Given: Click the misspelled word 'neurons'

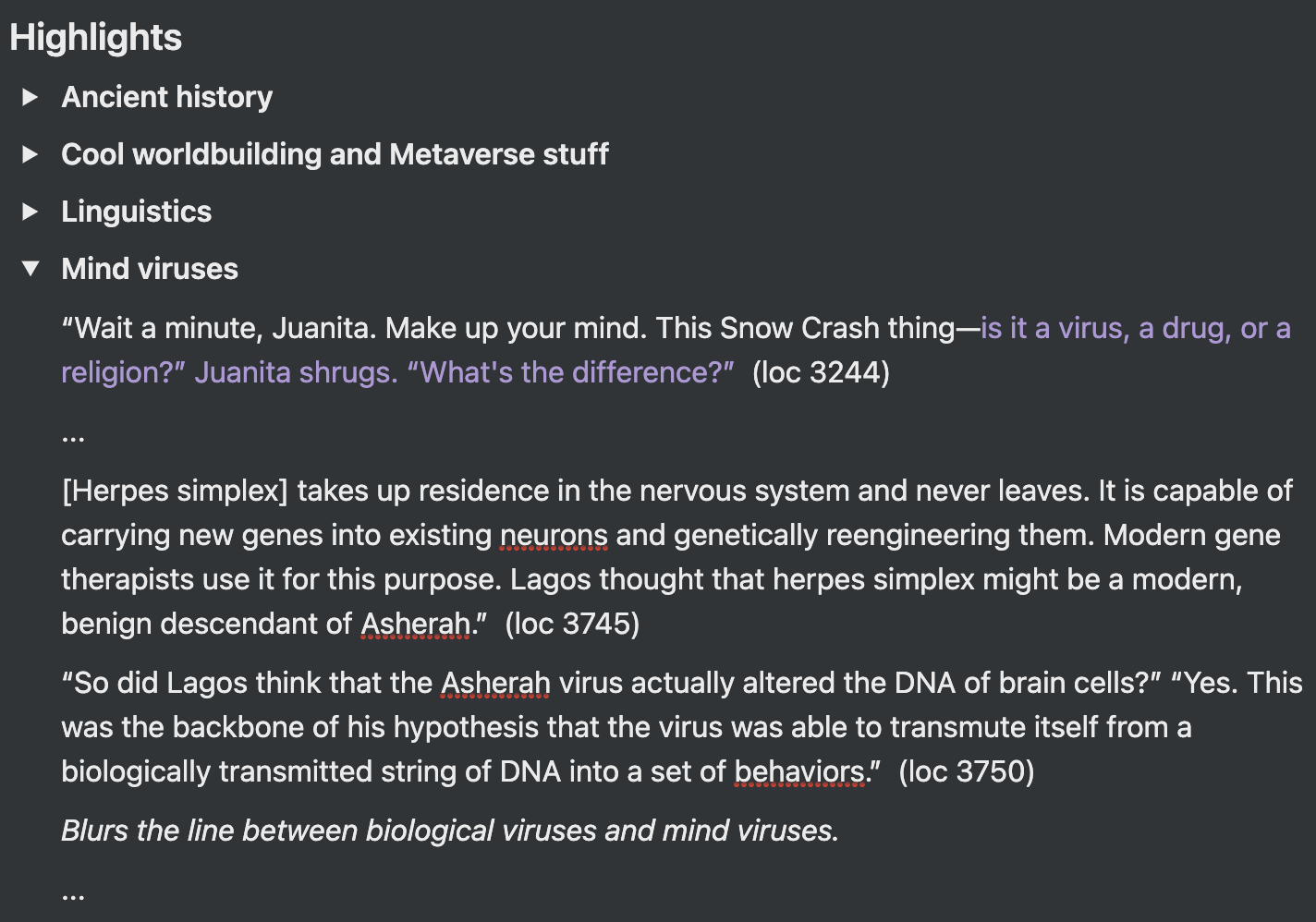Looking at the screenshot, I should tap(554, 536).
